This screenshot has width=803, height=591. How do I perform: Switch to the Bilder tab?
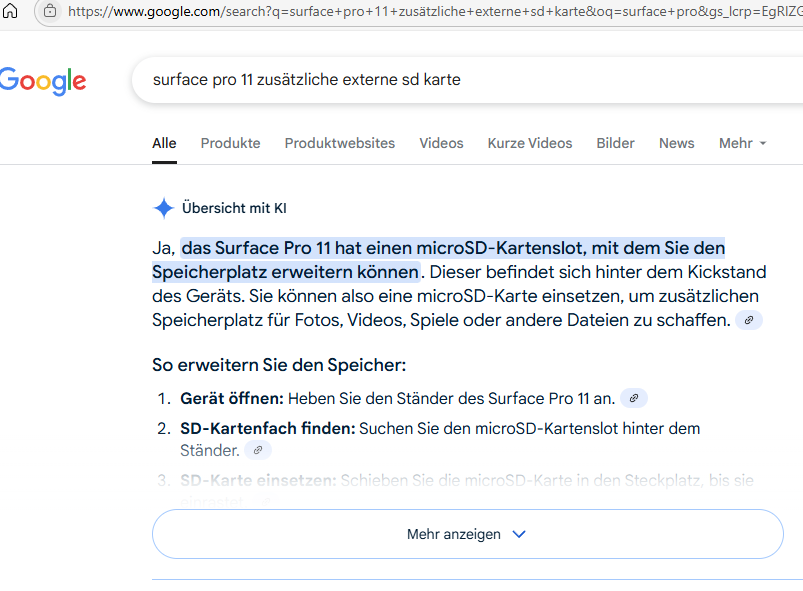(615, 143)
